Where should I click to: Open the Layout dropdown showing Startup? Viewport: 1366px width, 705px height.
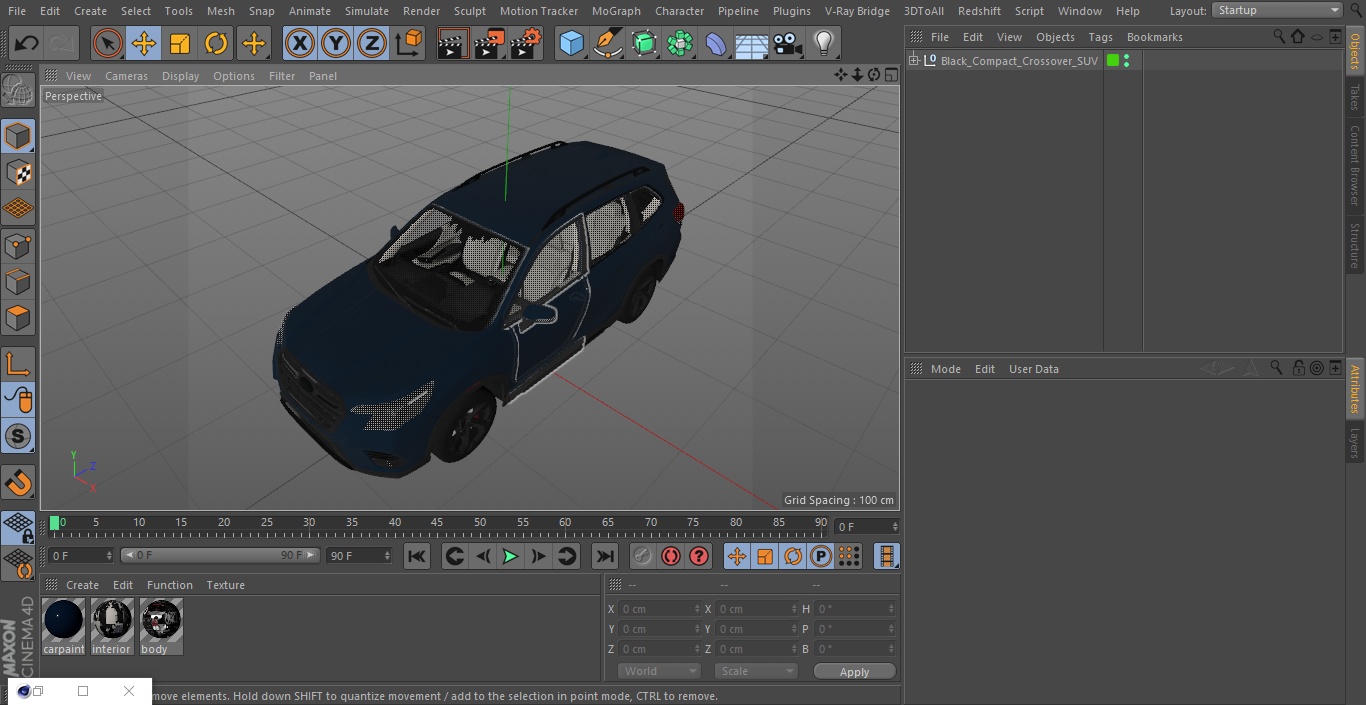coord(1278,10)
